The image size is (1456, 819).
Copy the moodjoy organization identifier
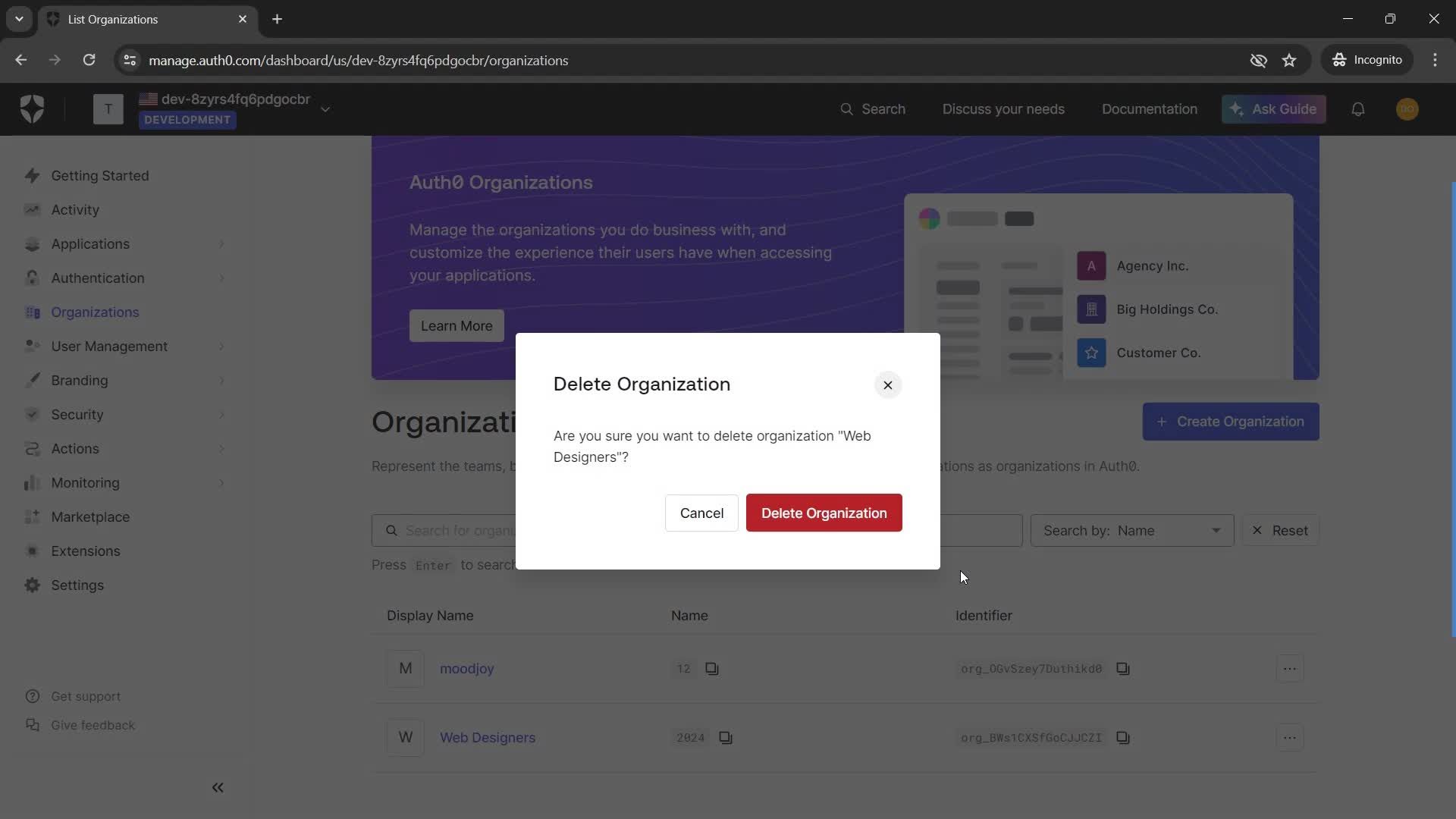click(x=1123, y=669)
